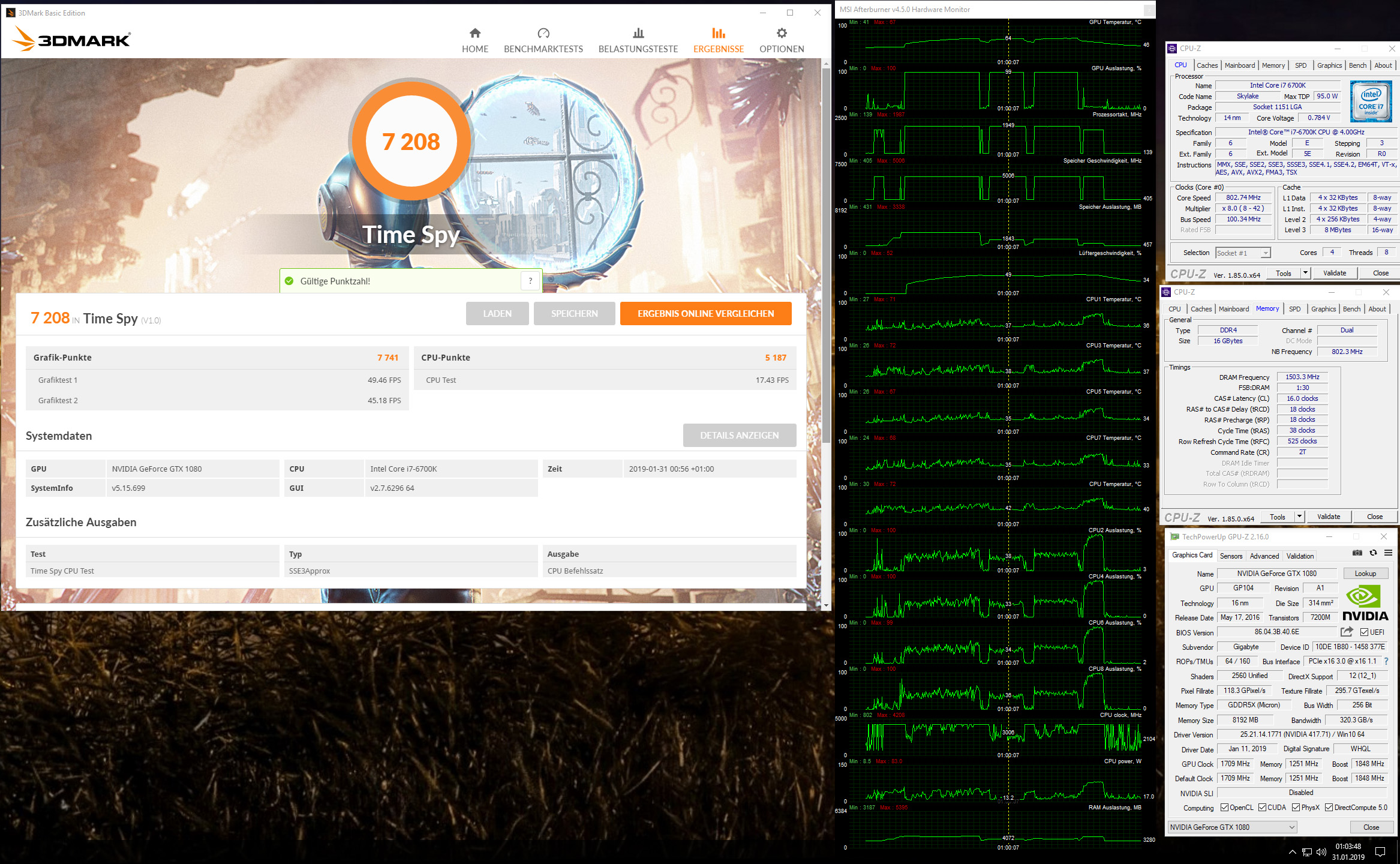Click the Bus Interface question mark icon
The width and height of the screenshot is (1400, 864).
click(1386, 661)
